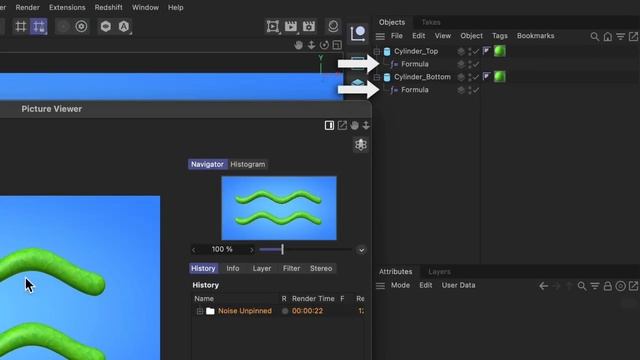Click the Object Manager search icon
This screenshot has height=360, width=640.
tap(595, 37)
